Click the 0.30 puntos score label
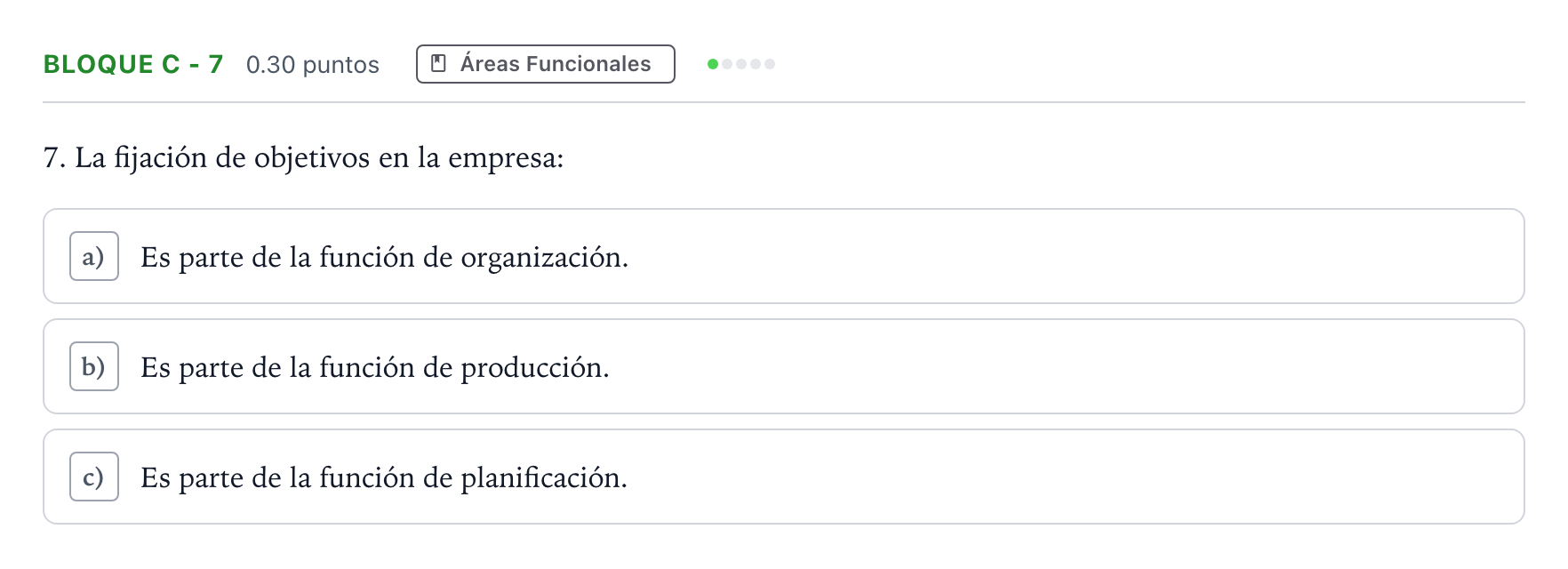Screen dimensions: 1568x569 pos(313,65)
